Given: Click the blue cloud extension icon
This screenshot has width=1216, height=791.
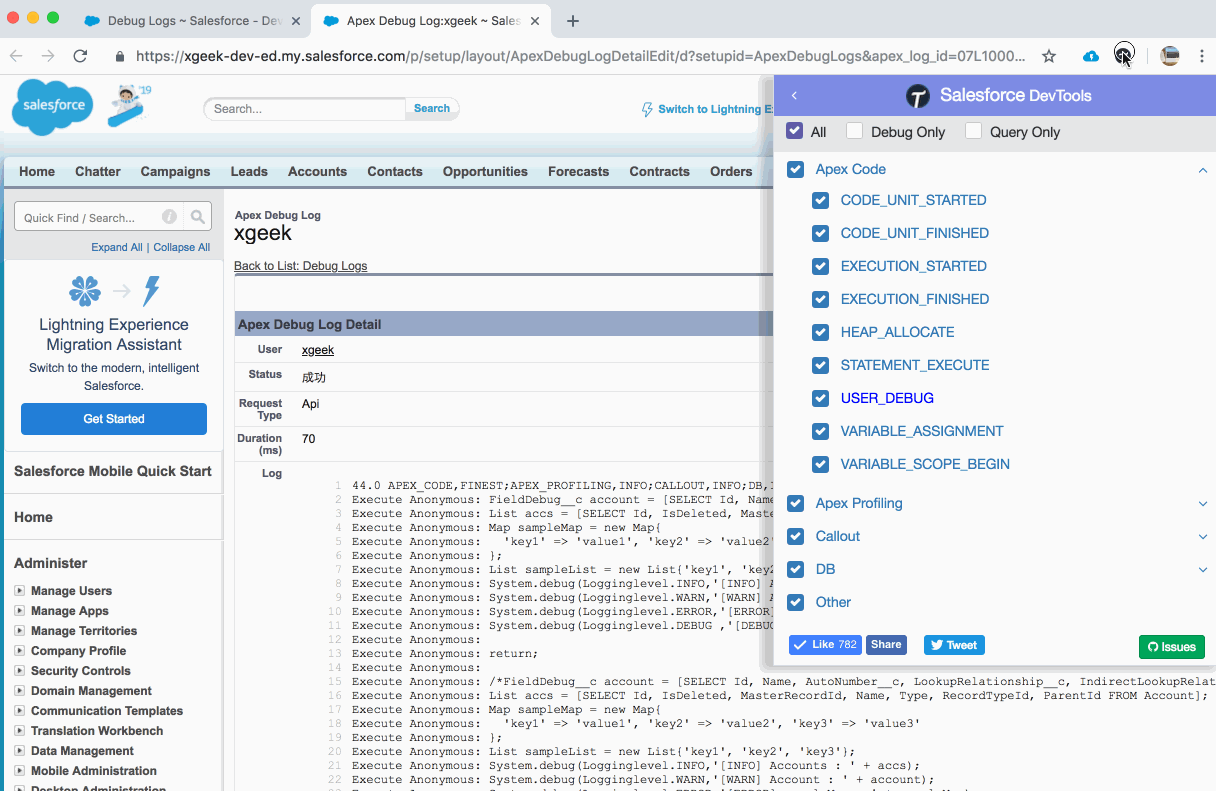Looking at the screenshot, I should (x=1091, y=56).
